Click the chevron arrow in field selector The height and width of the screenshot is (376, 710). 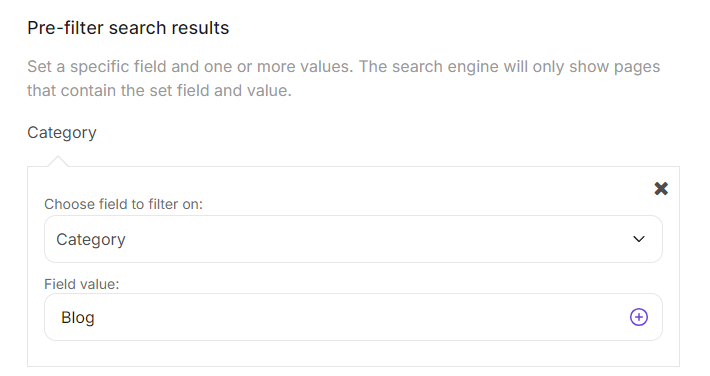(638, 239)
